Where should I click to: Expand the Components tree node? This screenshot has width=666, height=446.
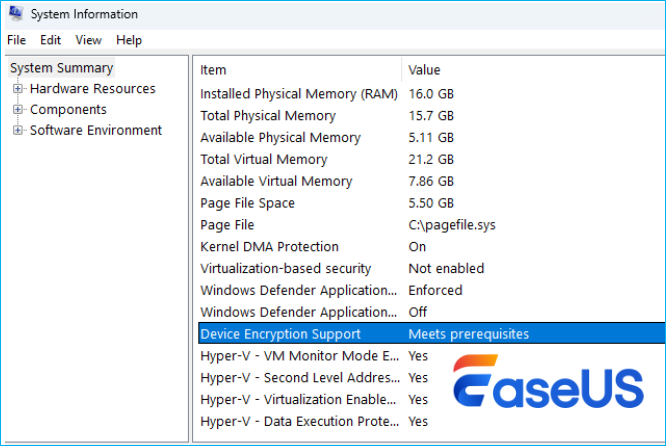[x=18, y=110]
